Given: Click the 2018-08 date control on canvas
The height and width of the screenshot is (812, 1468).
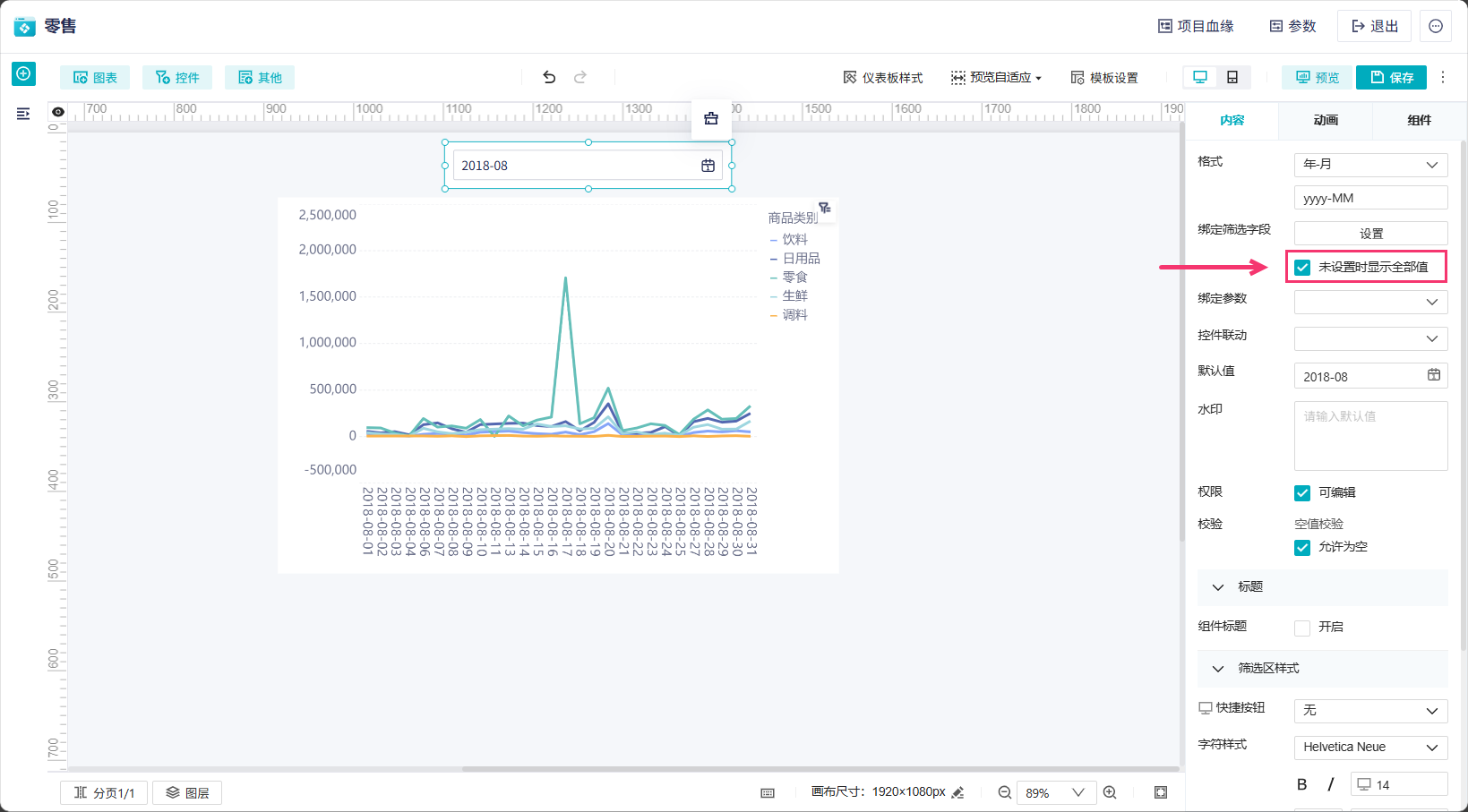Looking at the screenshot, I should (x=588, y=166).
